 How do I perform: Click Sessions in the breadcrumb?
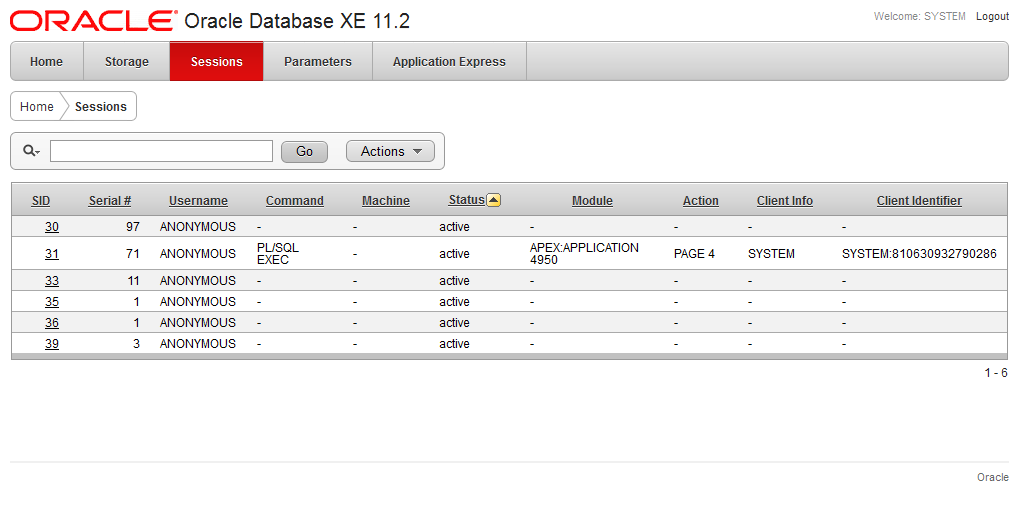(101, 107)
